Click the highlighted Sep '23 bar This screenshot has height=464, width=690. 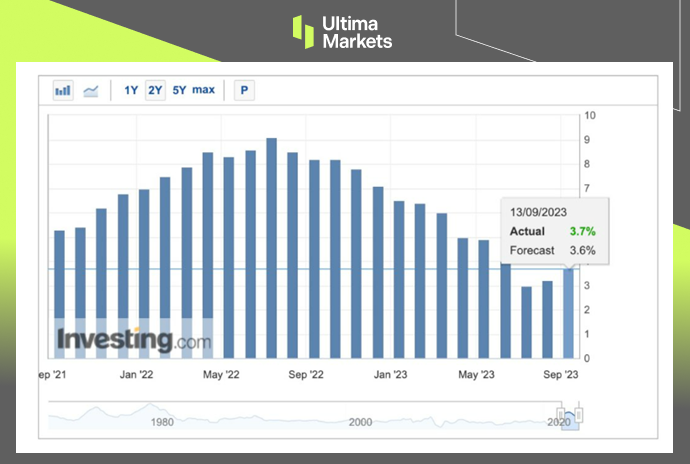(x=570, y=312)
